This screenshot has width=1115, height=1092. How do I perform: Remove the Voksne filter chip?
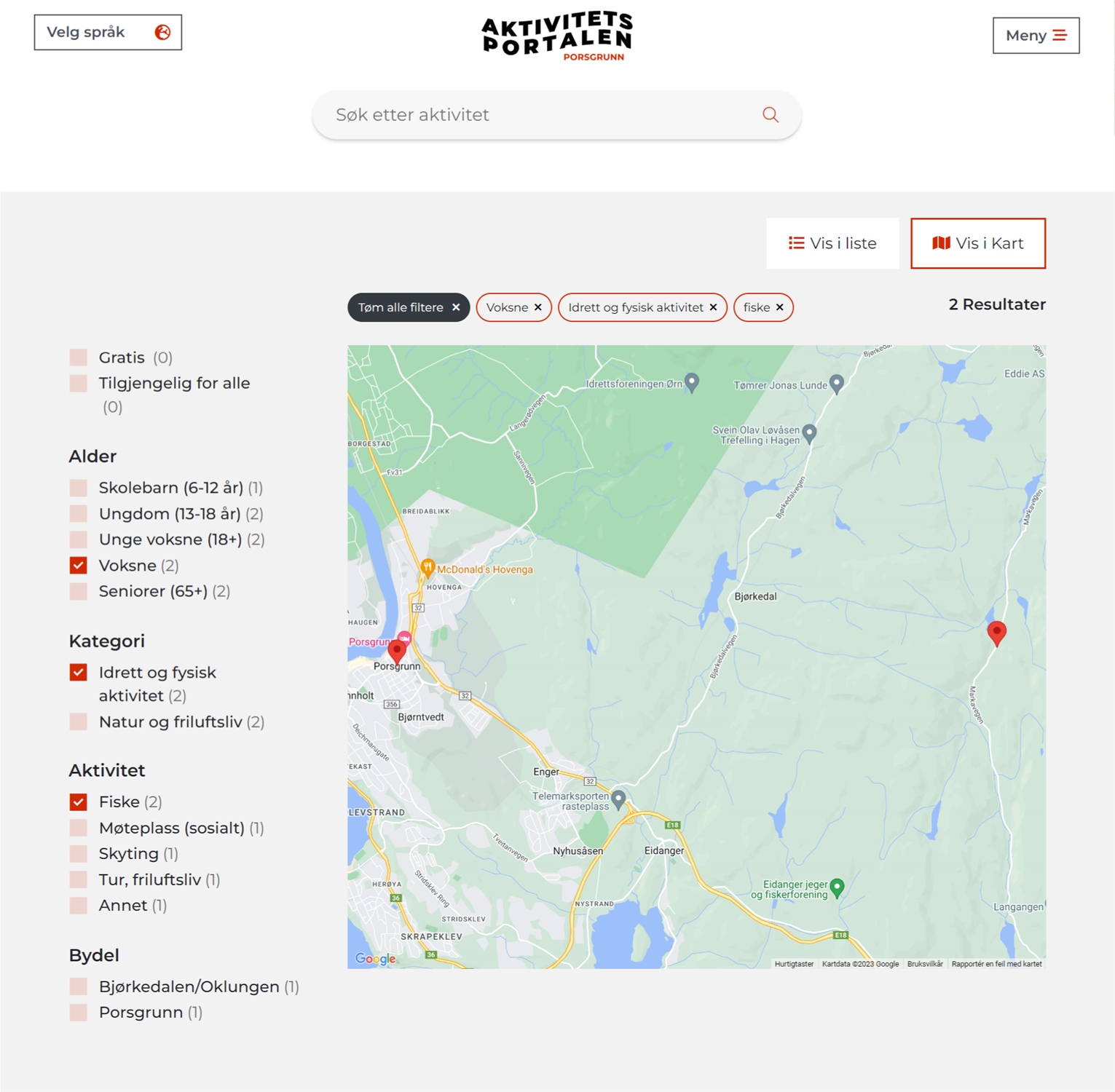538,307
